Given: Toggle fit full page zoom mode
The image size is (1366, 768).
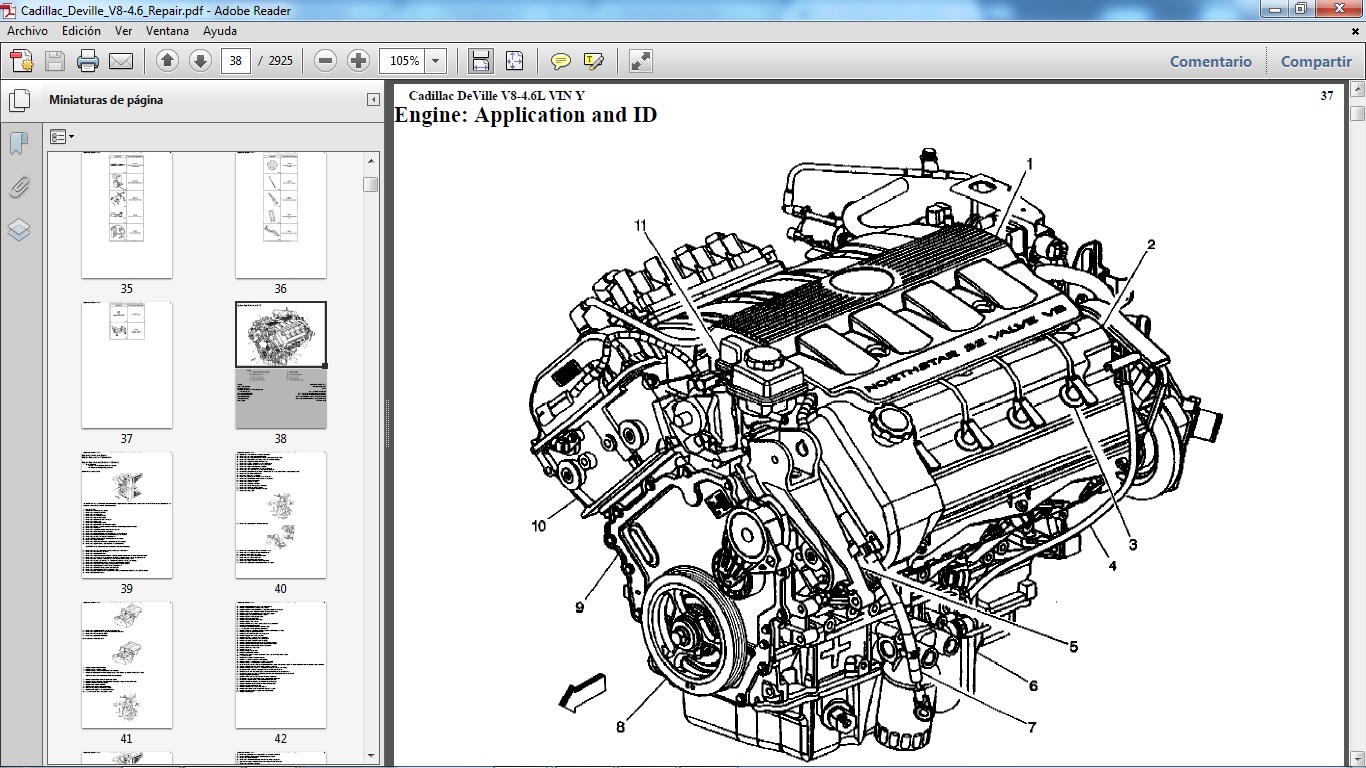Looking at the screenshot, I should [514, 60].
